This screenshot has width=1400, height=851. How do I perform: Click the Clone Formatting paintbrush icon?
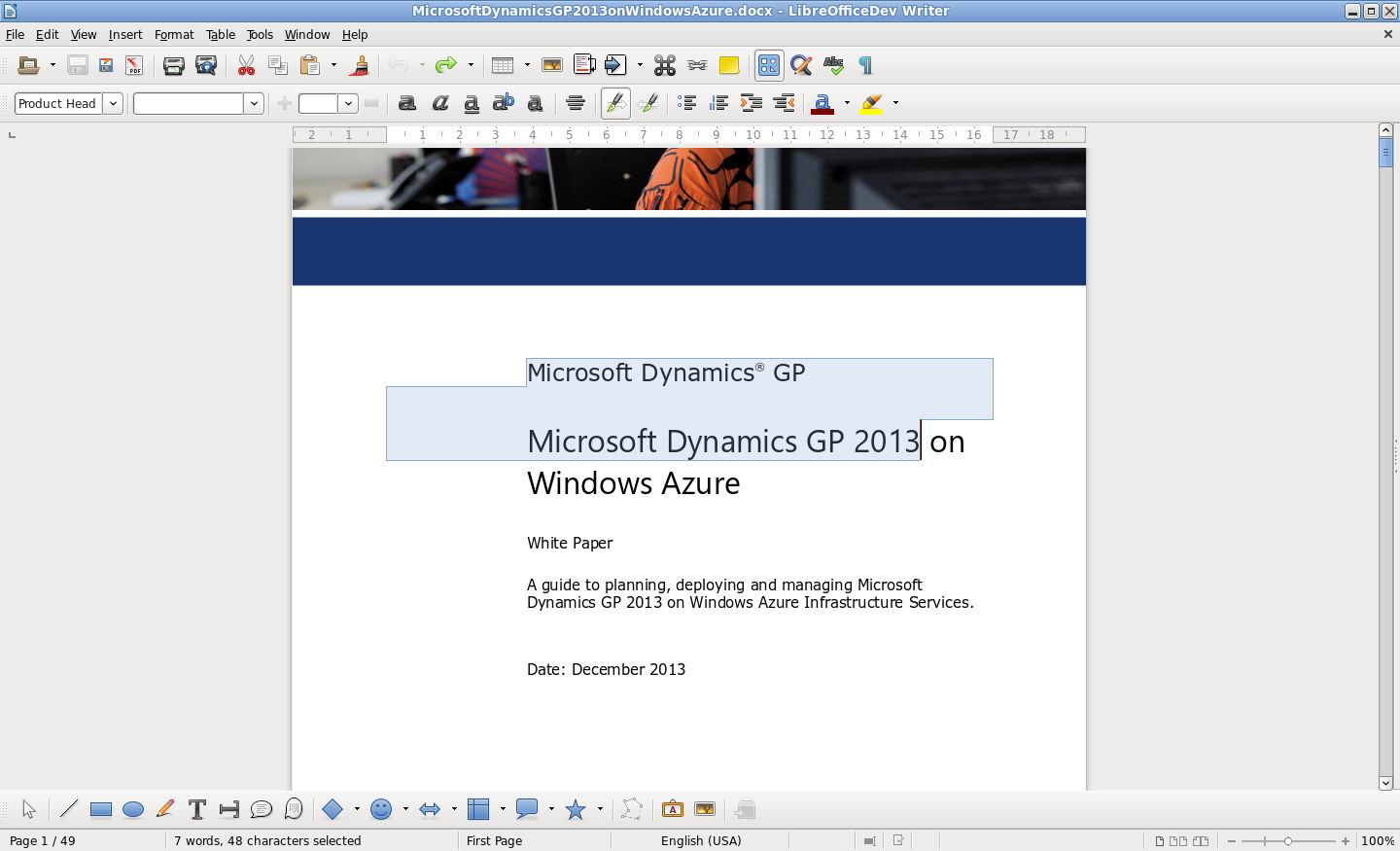pyautogui.click(x=360, y=66)
